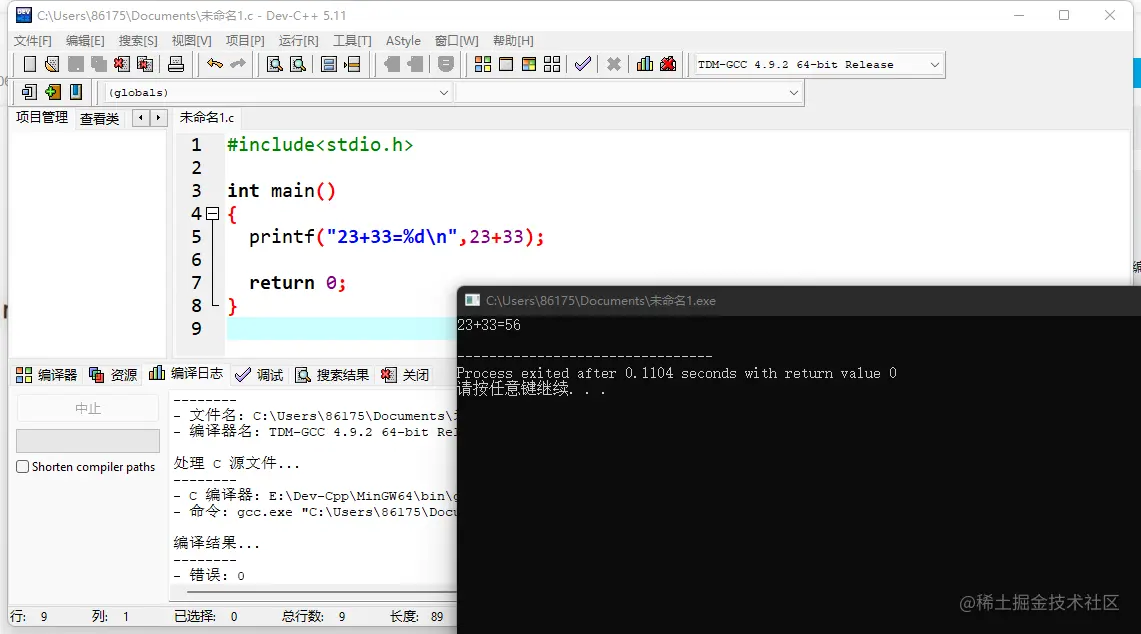The width and height of the screenshot is (1141, 634).
Task: Switch to the 编译器 bottom tab
Action: 47,375
